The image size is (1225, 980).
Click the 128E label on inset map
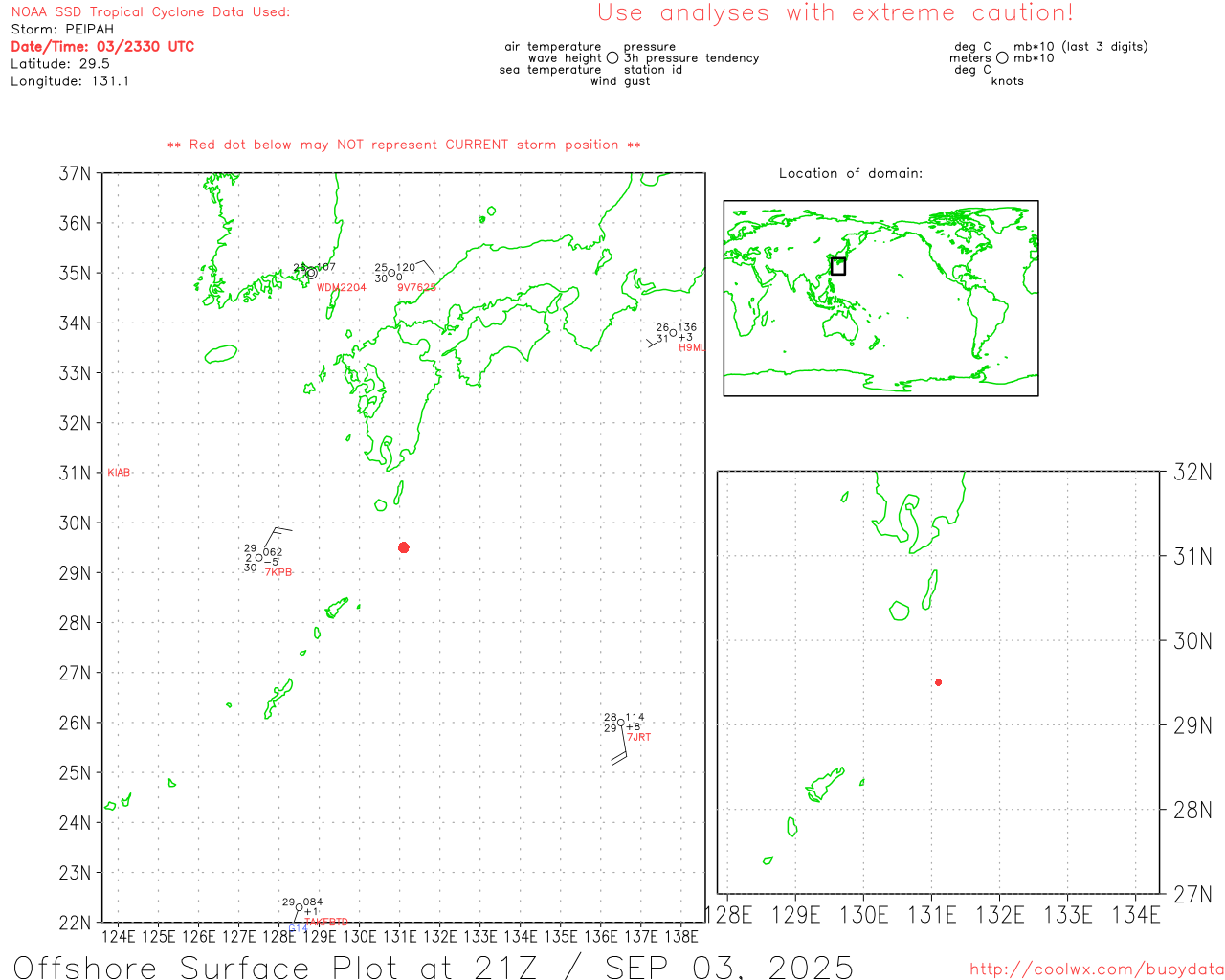[x=729, y=915]
